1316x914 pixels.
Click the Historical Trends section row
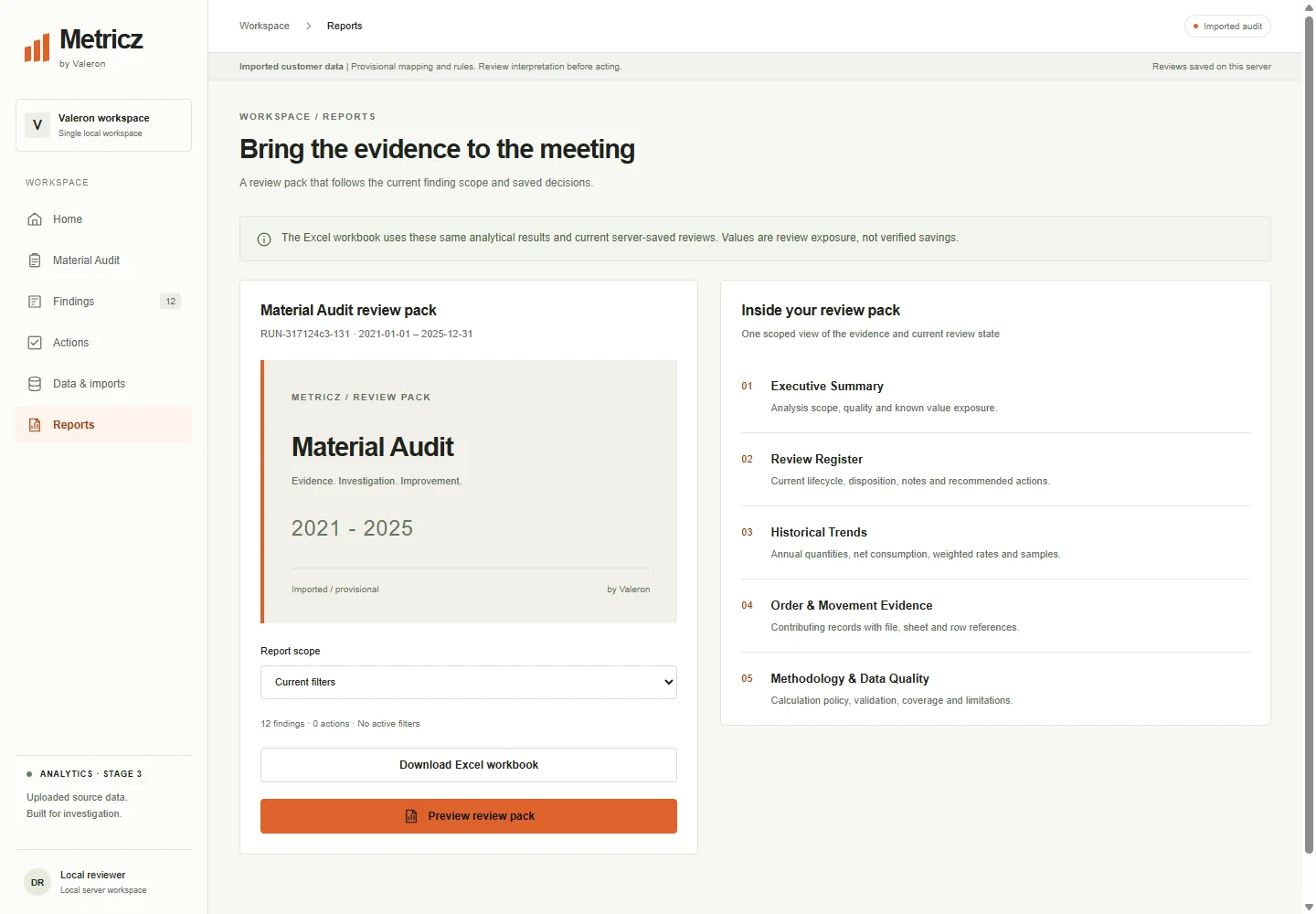995,543
